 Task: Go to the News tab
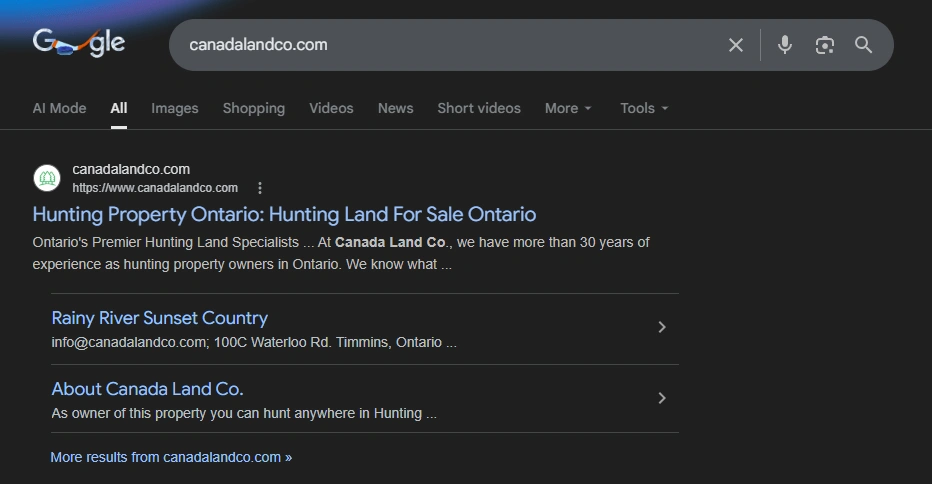pos(395,108)
